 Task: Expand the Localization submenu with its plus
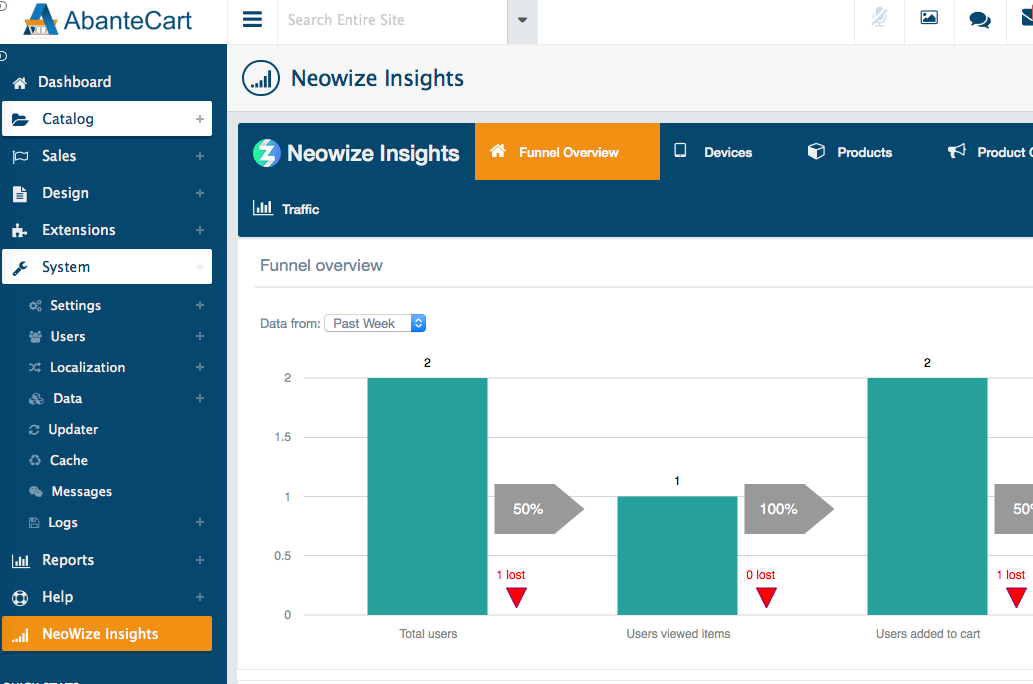pyautogui.click(x=200, y=367)
